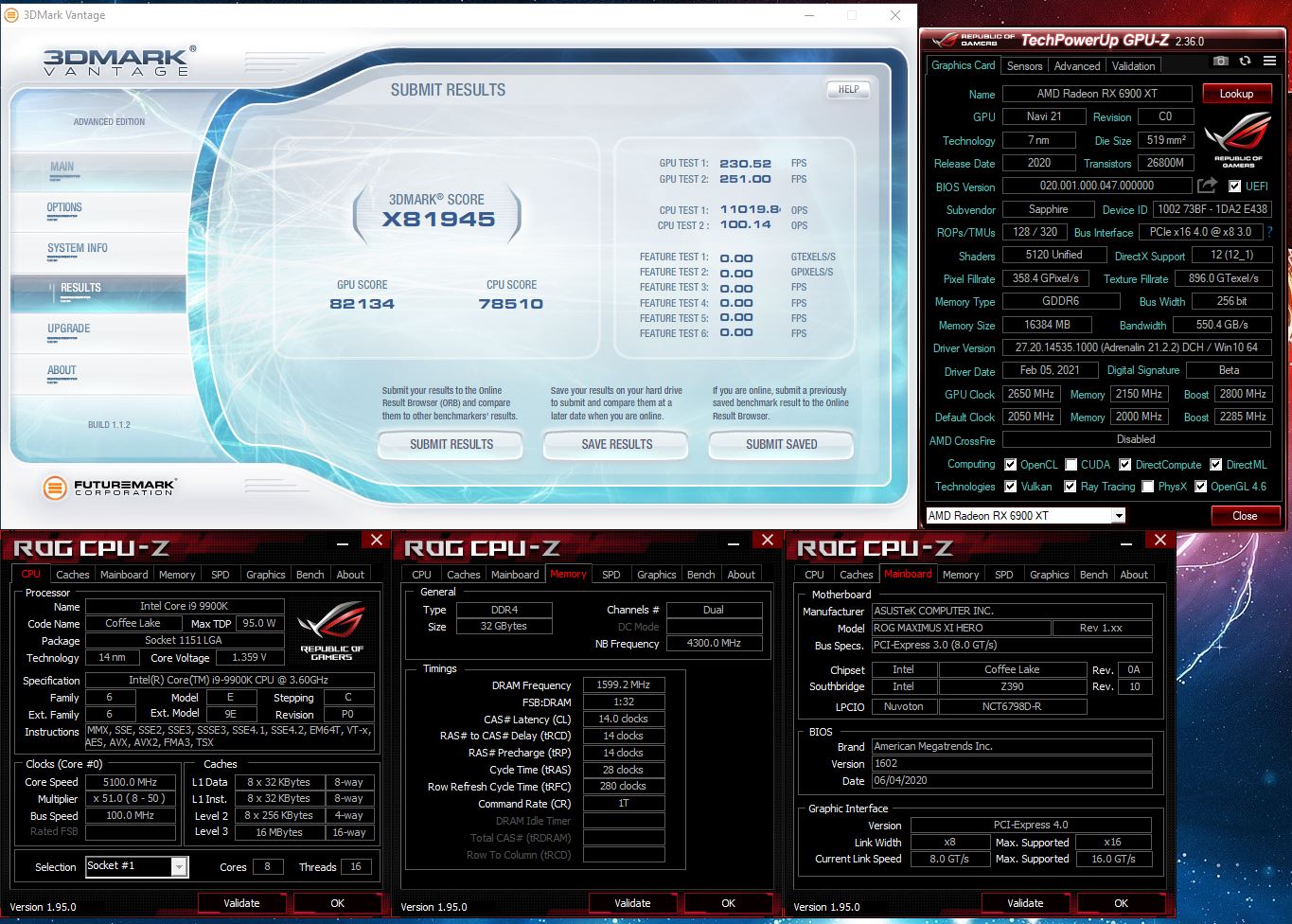Click the Bus Interface question mark
The width and height of the screenshot is (1292, 924).
(1269, 232)
